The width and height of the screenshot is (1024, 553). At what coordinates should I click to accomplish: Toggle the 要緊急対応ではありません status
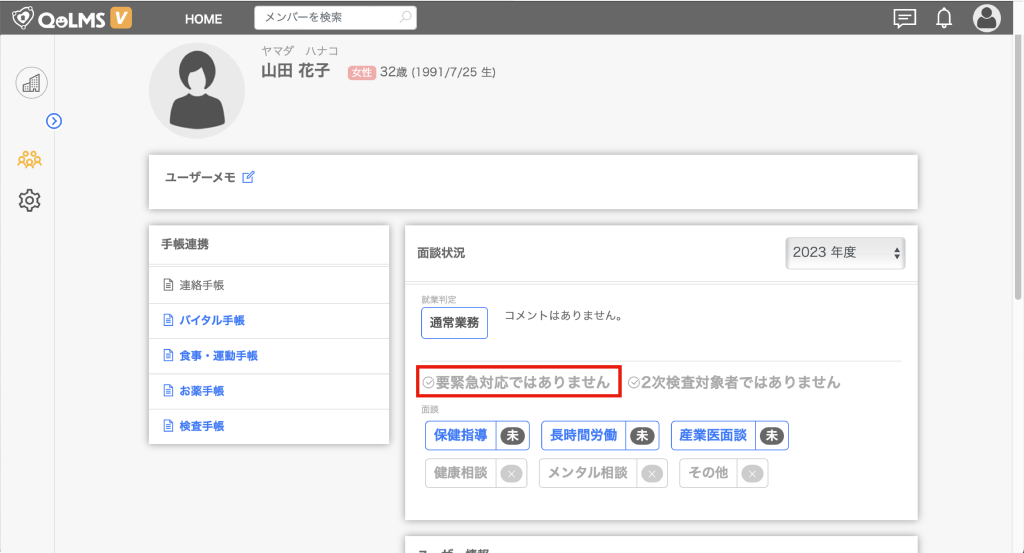[x=516, y=382]
